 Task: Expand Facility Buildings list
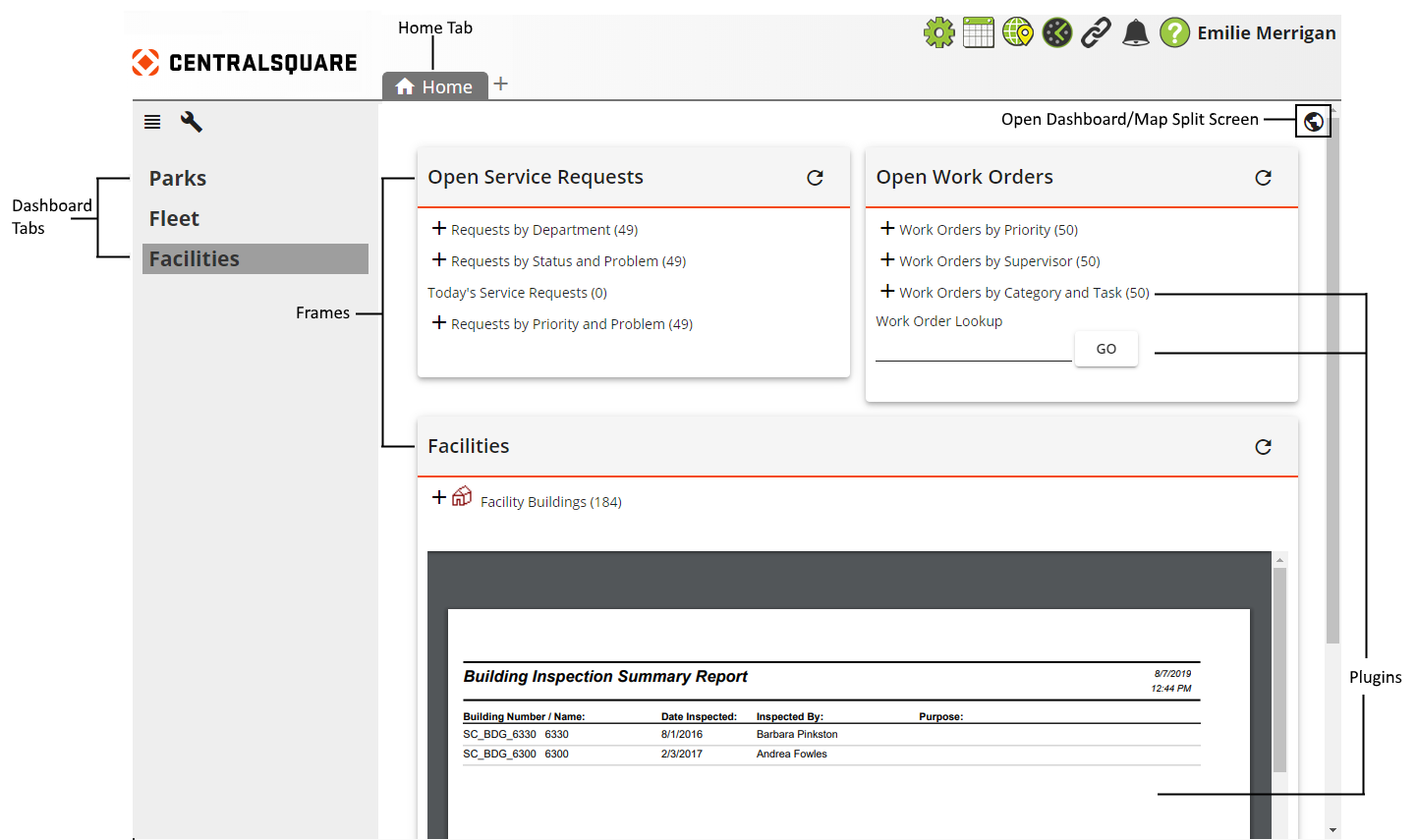[x=439, y=497]
